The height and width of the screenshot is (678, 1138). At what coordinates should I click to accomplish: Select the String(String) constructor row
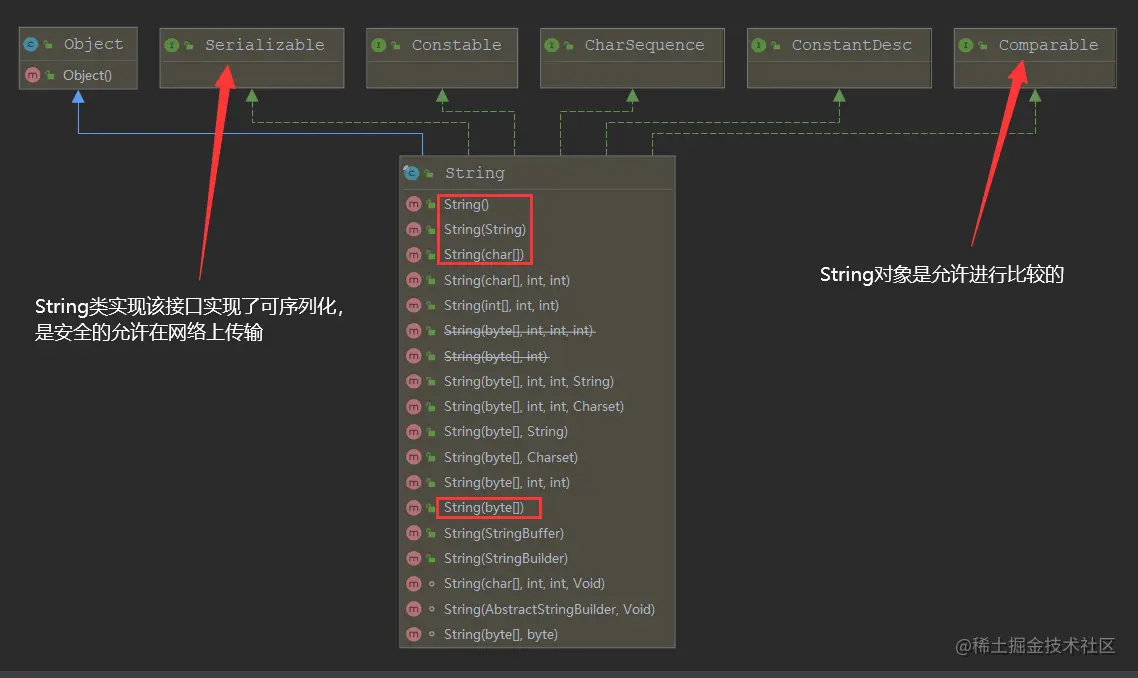tap(537, 229)
